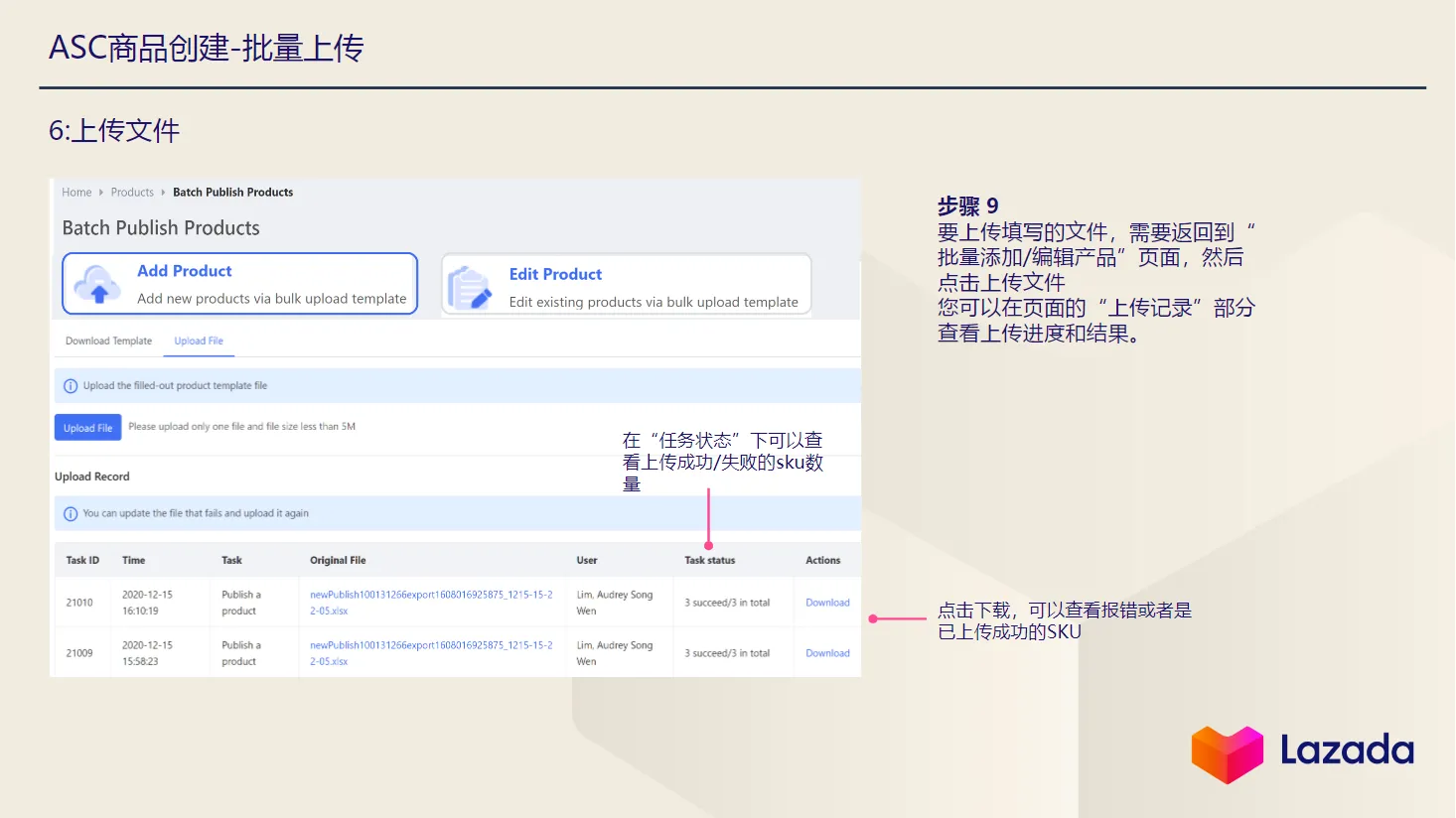The height and width of the screenshot is (818, 1456).
Task: Select the cloud upload Add Product icon
Action: (97, 286)
